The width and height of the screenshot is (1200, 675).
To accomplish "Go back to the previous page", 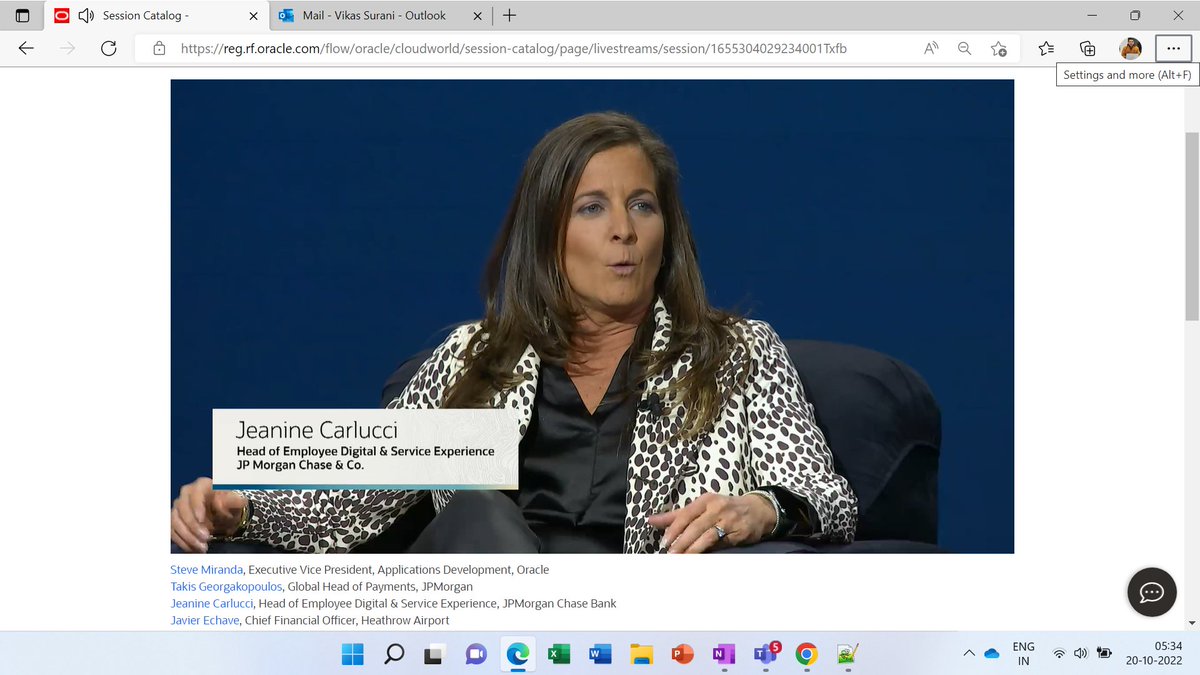I will click(x=26, y=48).
